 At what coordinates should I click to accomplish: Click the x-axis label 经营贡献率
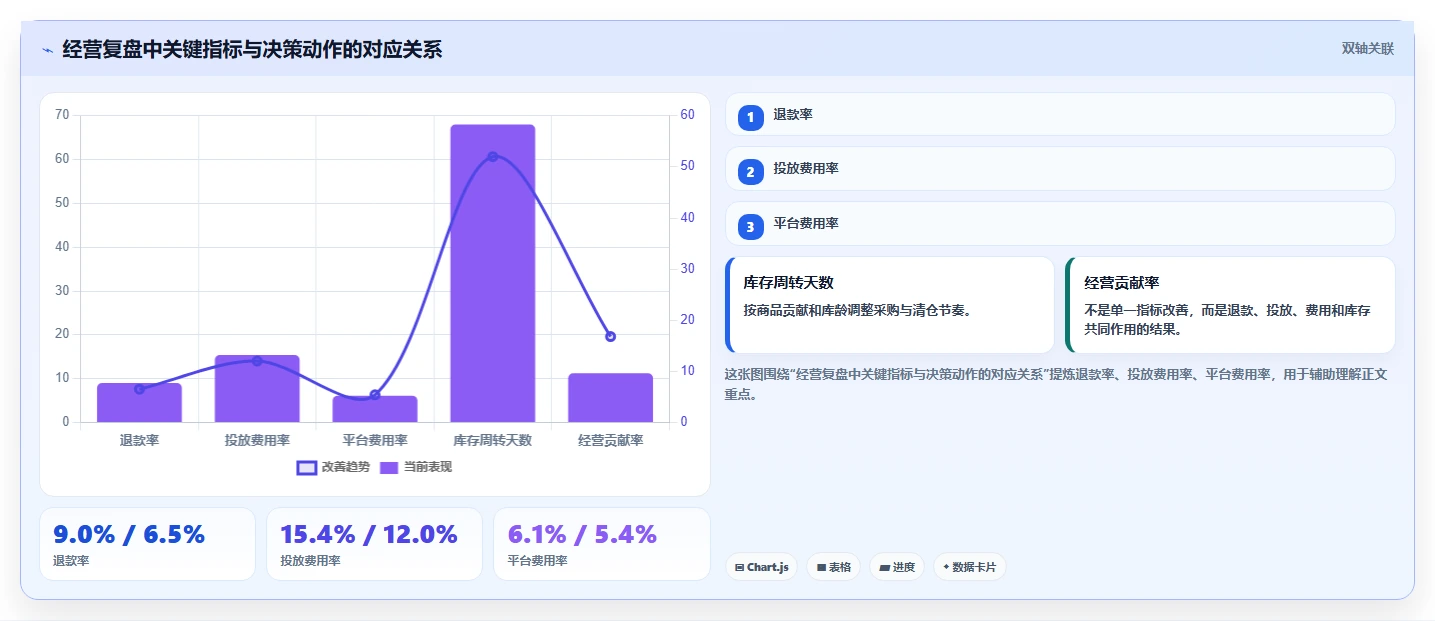tap(610, 440)
